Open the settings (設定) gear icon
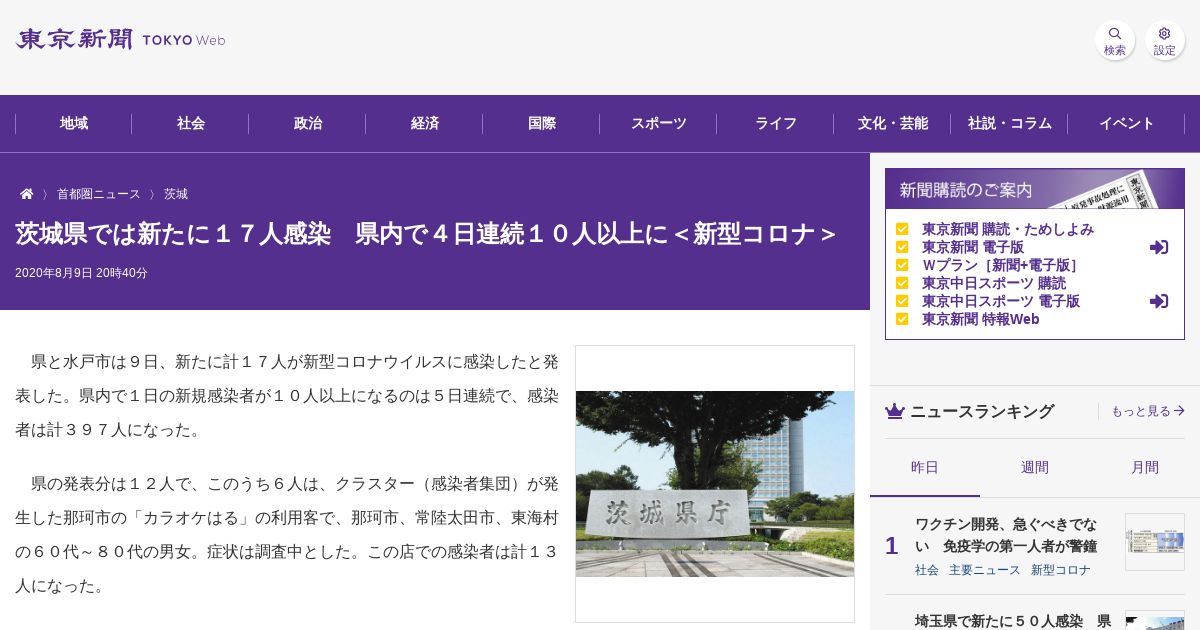The height and width of the screenshot is (630, 1200). pyautogui.click(x=1165, y=40)
